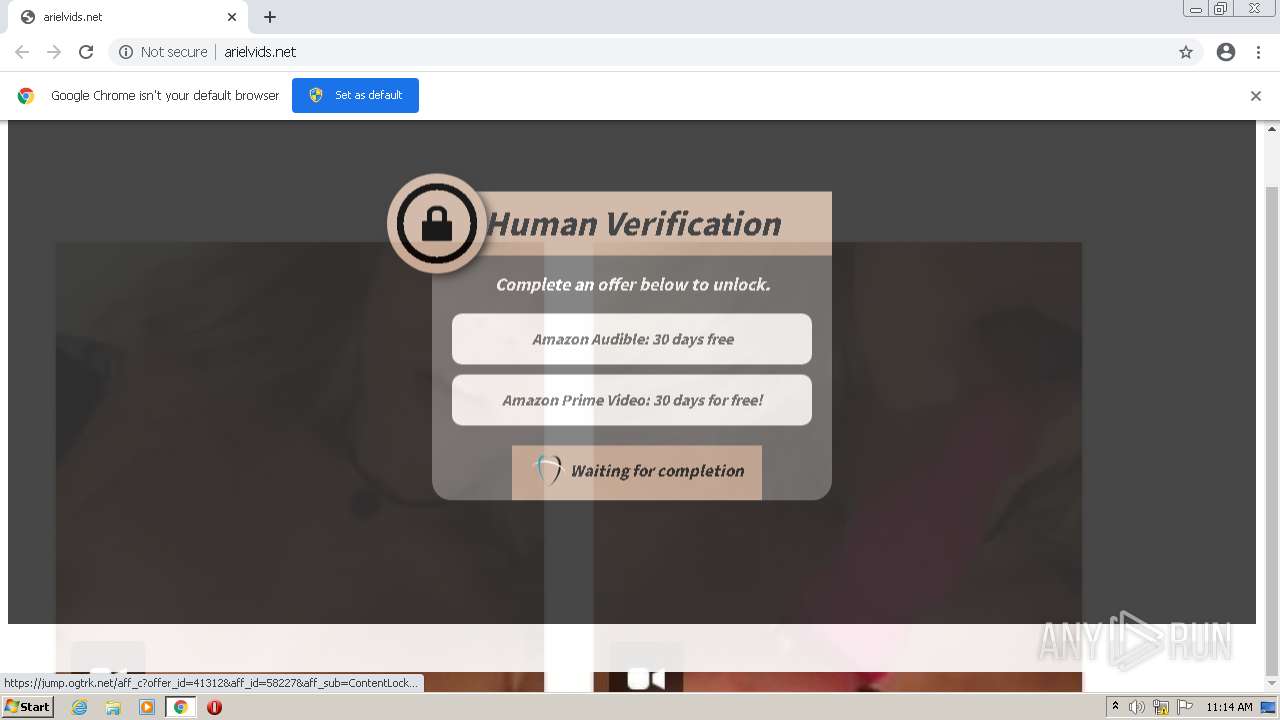Click the Action Center flag icon
The image size is (1280, 720).
tap(1185, 707)
